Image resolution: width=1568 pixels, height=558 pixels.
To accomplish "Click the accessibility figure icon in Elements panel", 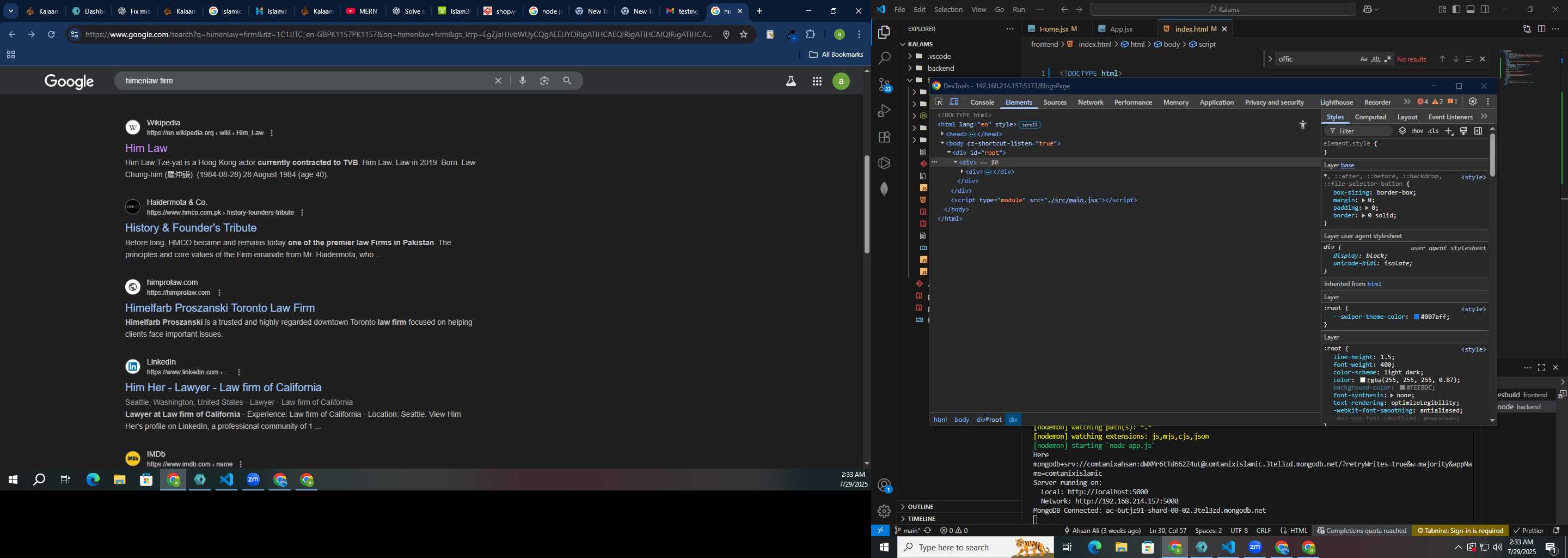I will tap(1303, 125).
